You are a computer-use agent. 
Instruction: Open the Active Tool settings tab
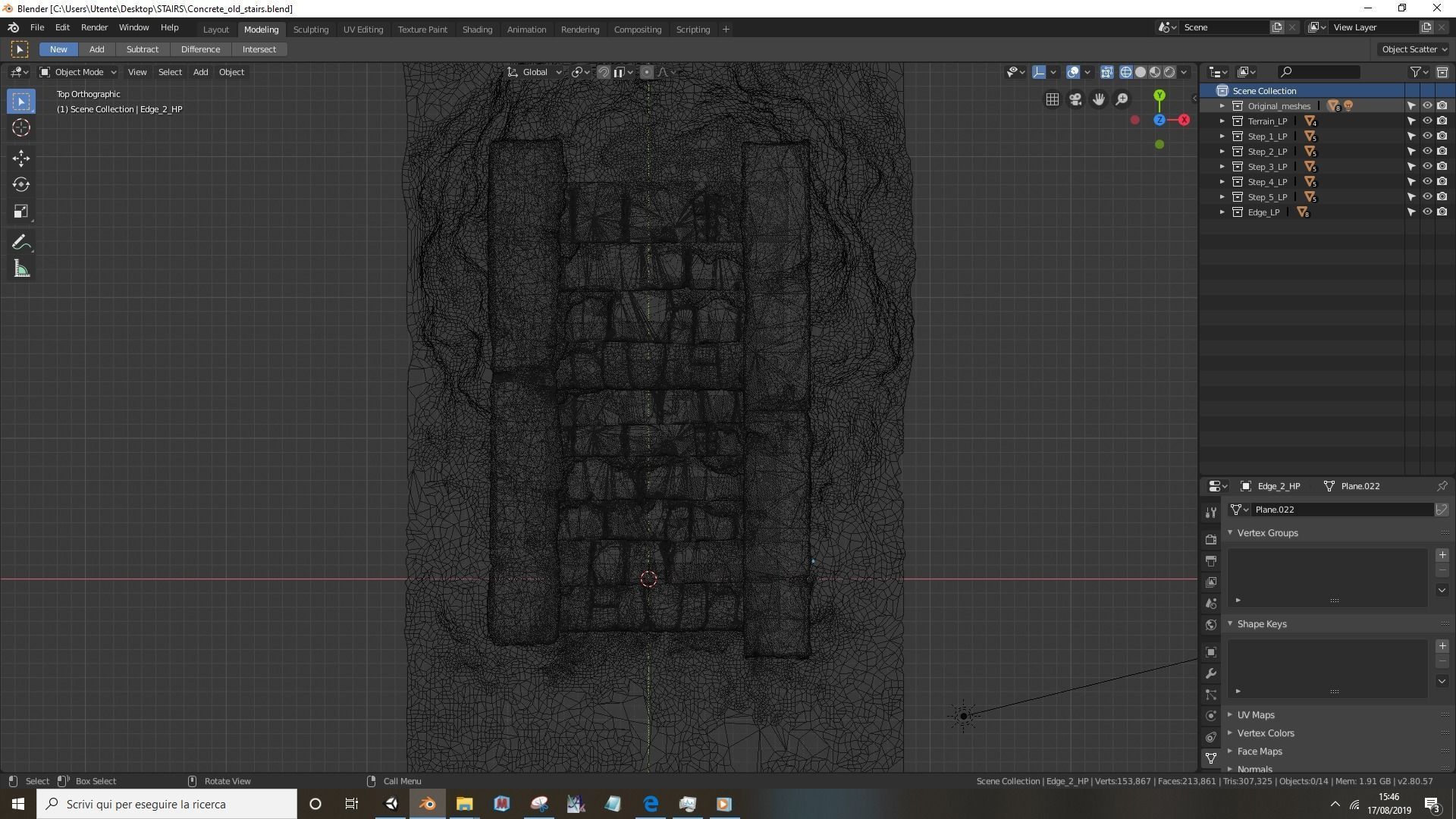(x=1211, y=513)
